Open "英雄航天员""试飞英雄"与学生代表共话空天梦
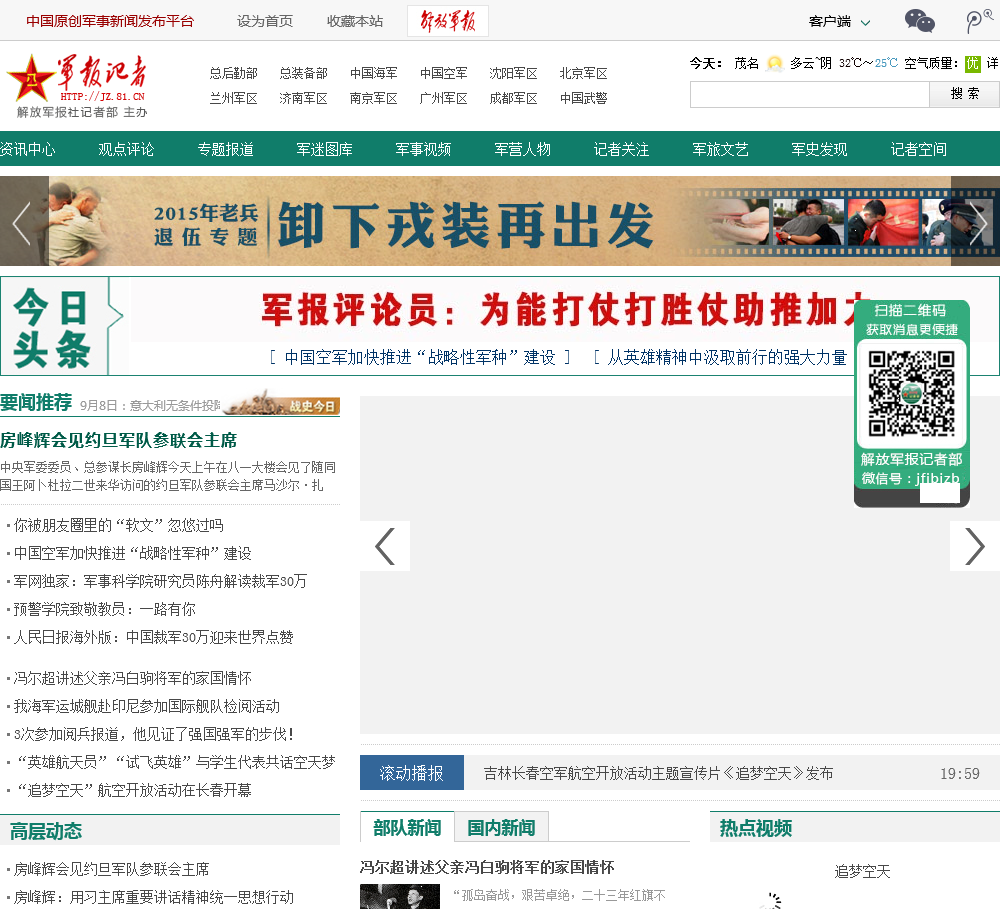This screenshot has height=909, width=1000. pos(175,762)
